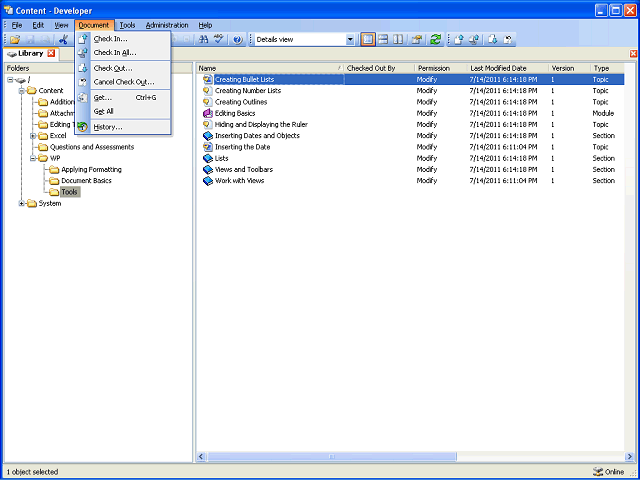
Task: Select the Applying Formatting folder
Action: point(91,169)
